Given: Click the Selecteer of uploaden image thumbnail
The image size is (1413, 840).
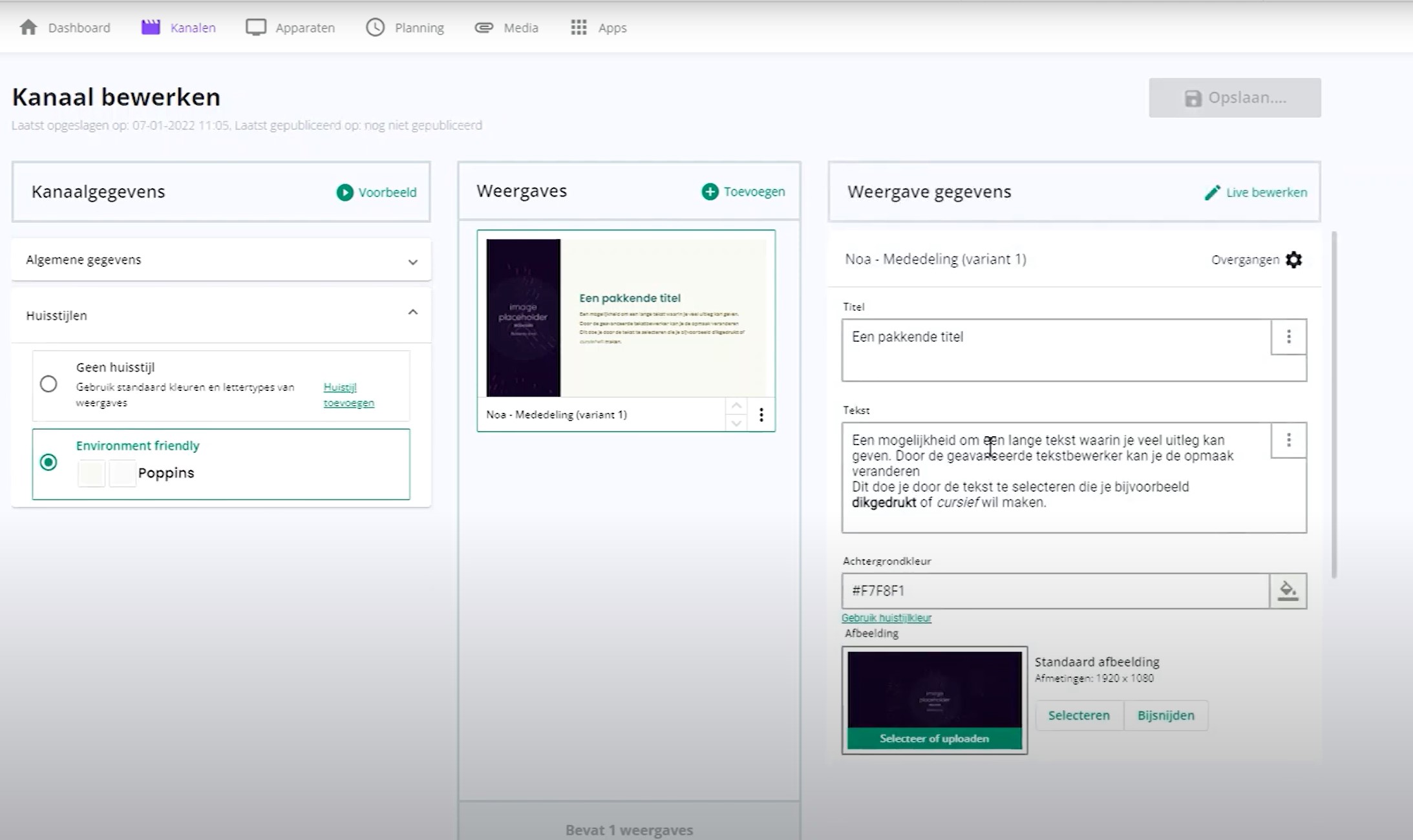Looking at the screenshot, I should [934, 700].
